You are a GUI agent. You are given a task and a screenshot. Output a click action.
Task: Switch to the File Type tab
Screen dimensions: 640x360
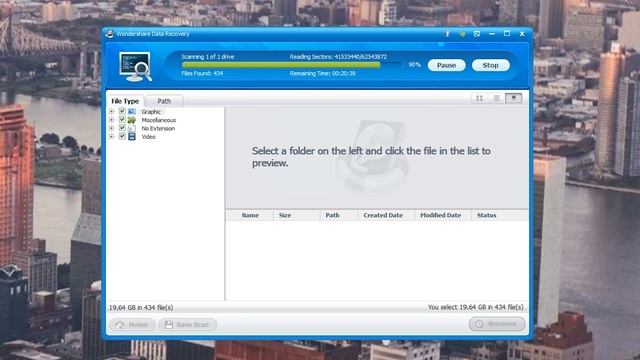tap(125, 101)
